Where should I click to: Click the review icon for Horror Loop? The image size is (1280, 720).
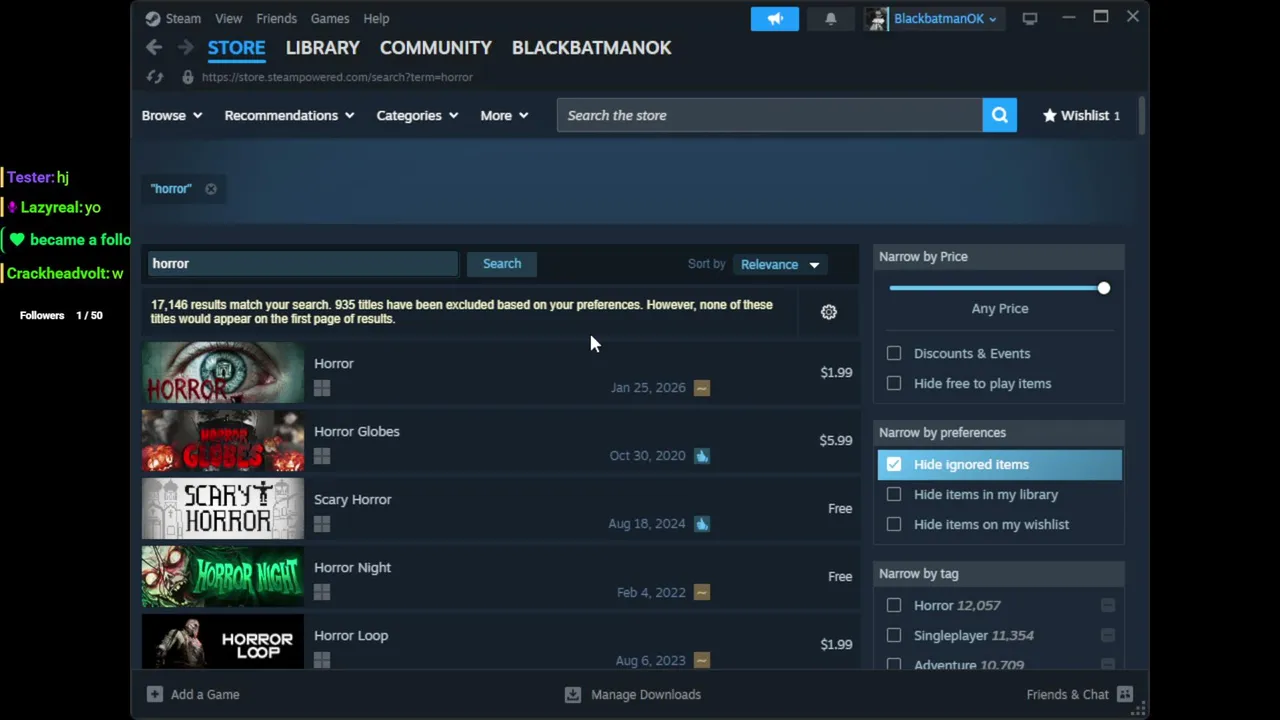(x=702, y=660)
